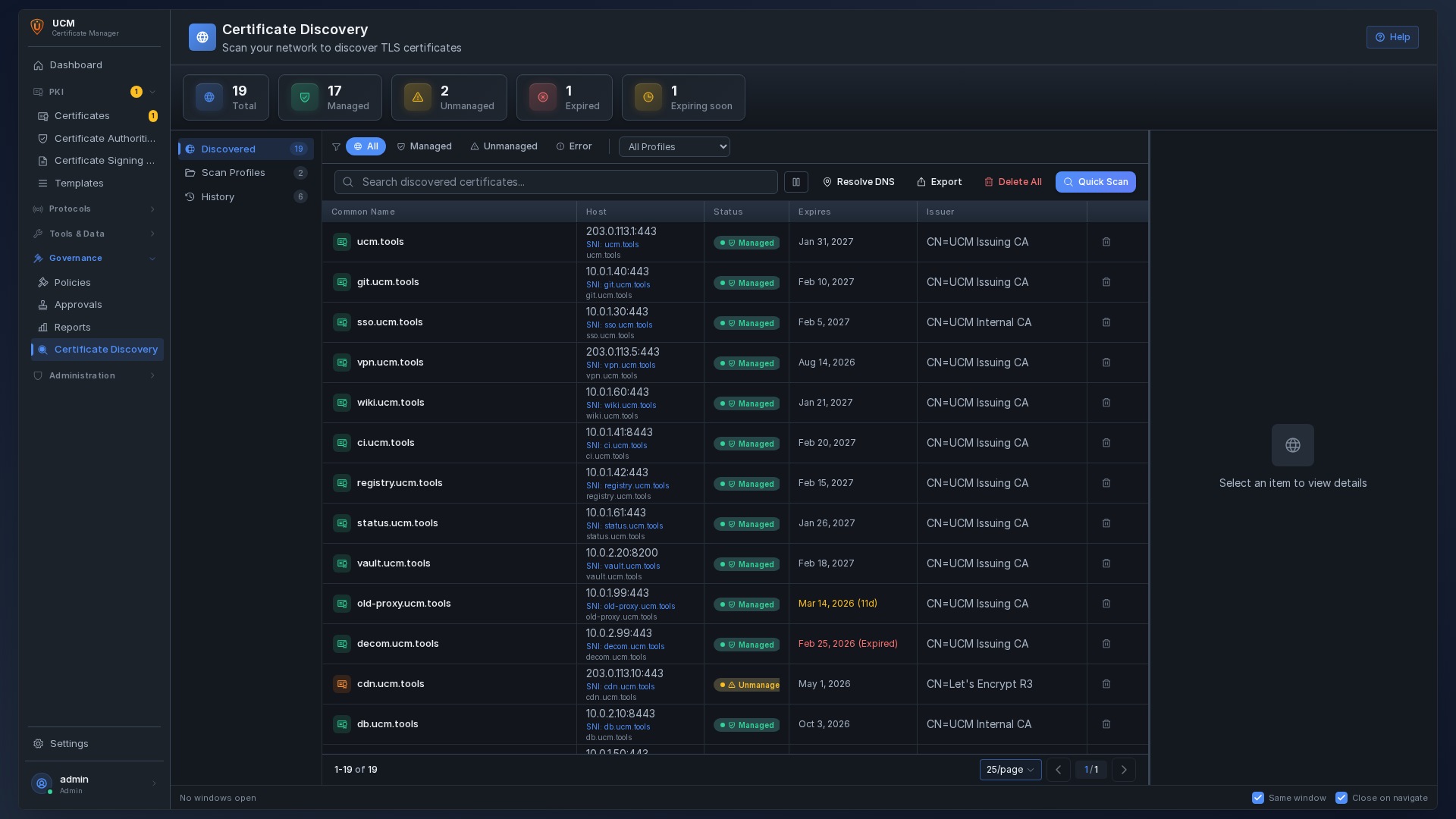This screenshot has height=819, width=1456.
Task: Select the Resolve DNS icon
Action: click(x=827, y=182)
